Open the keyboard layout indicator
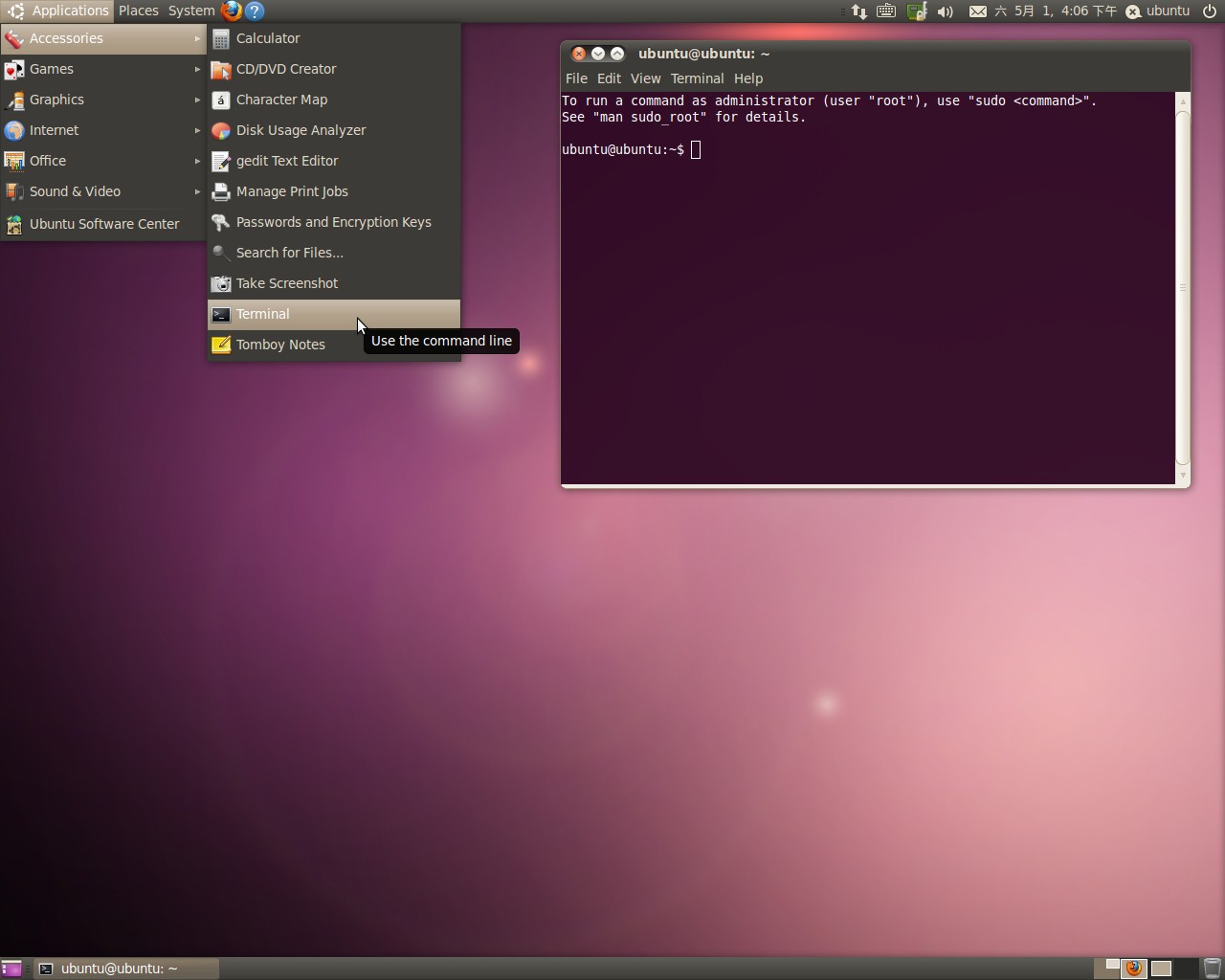 [886, 11]
